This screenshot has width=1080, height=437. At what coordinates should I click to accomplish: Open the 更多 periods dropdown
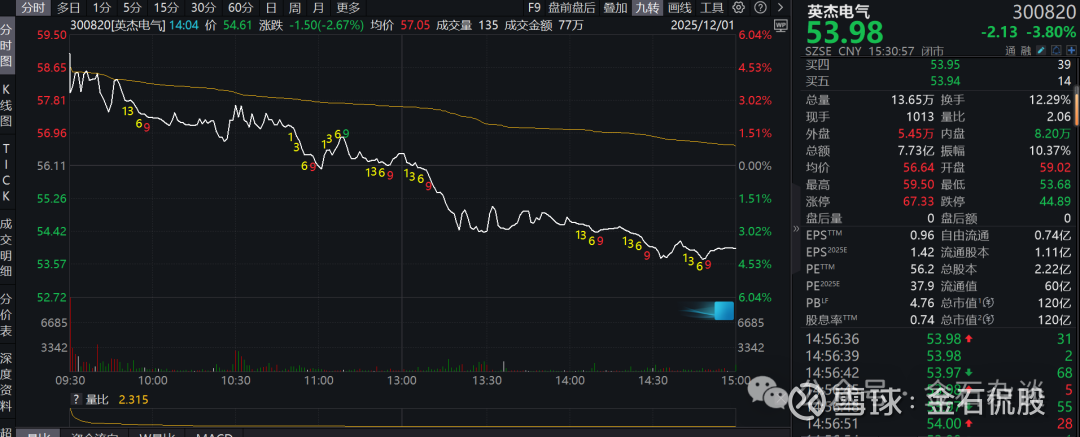(349, 8)
